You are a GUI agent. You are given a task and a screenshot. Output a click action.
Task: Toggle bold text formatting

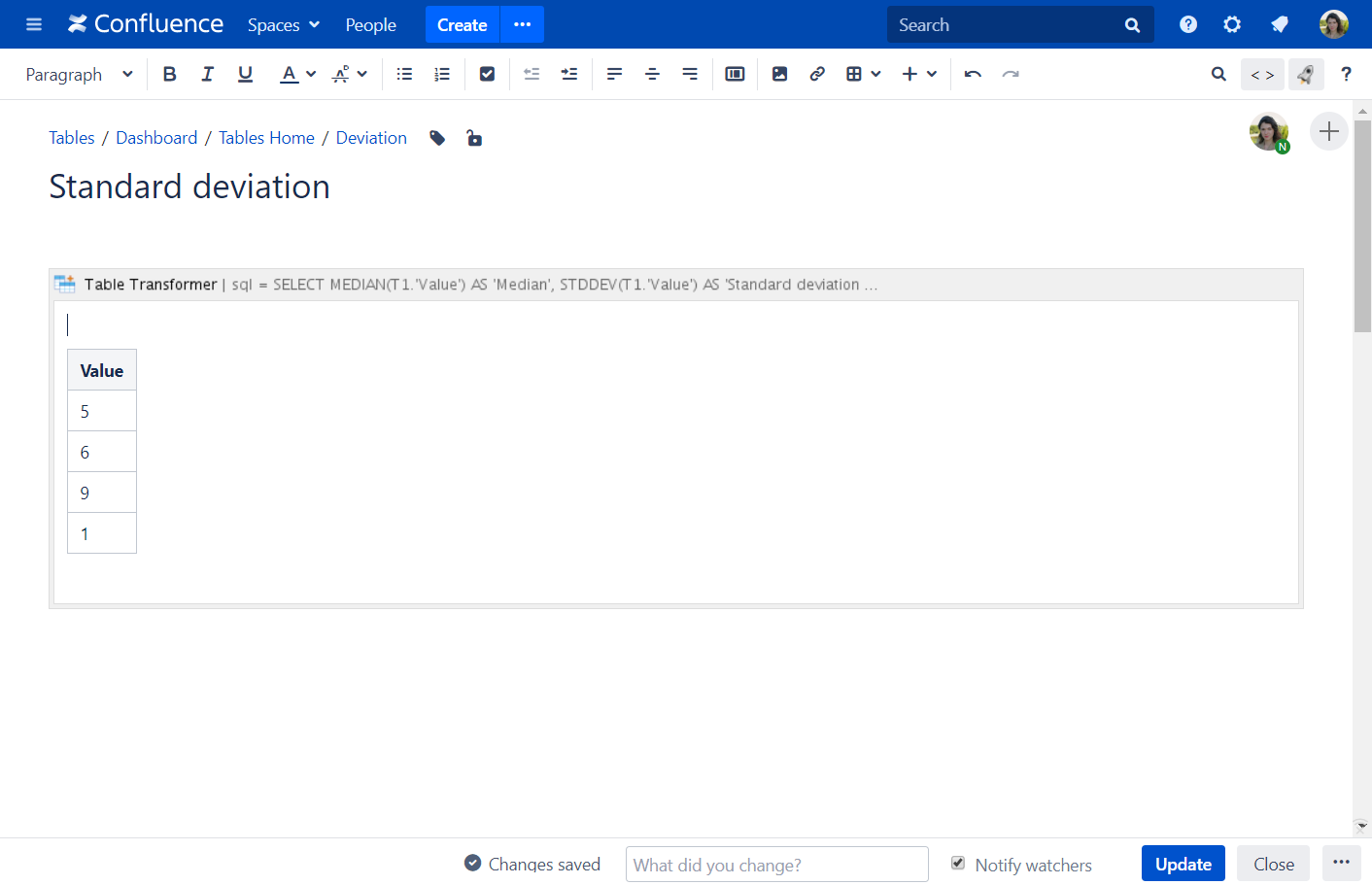click(x=170, y=74)
